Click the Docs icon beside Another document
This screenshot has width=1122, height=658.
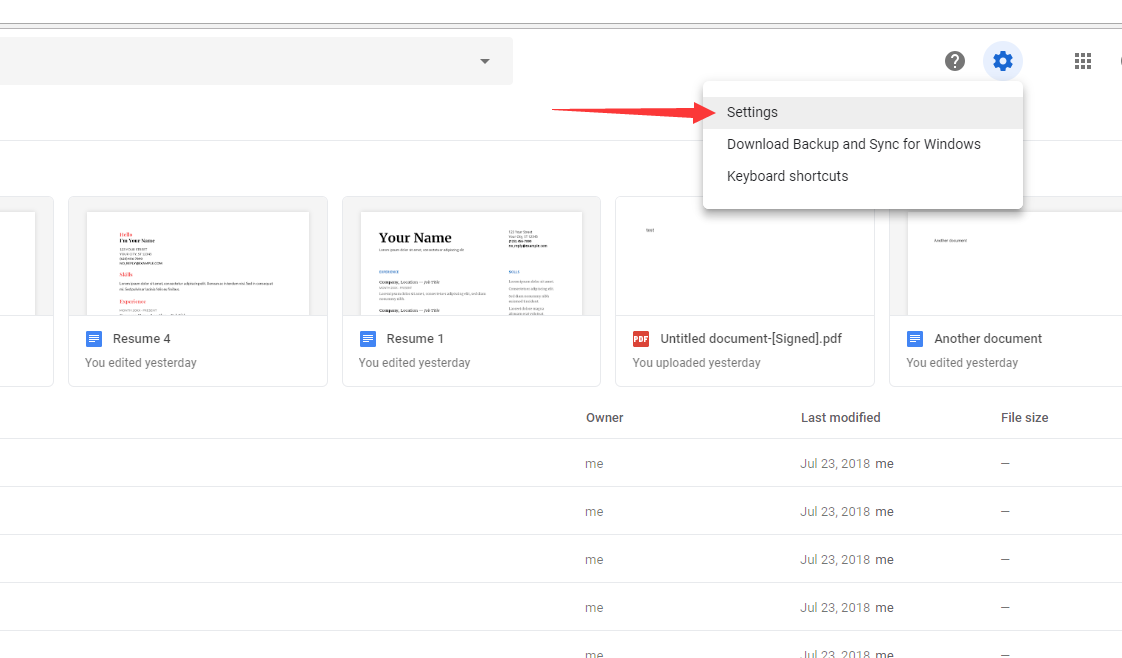tap(915, 338)
